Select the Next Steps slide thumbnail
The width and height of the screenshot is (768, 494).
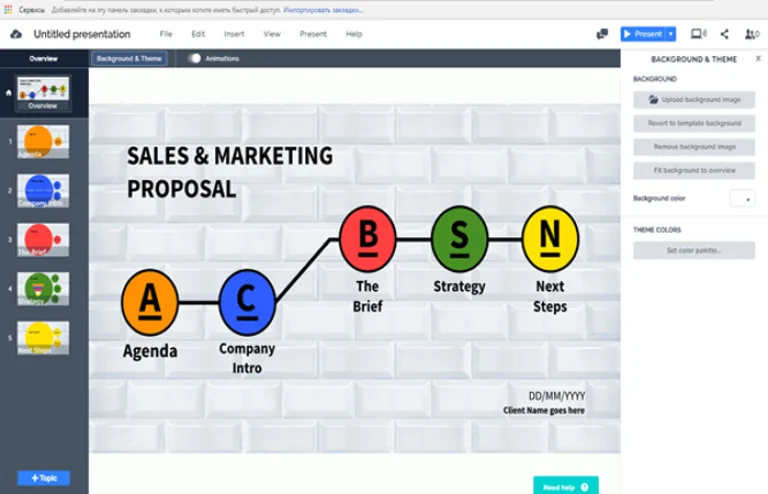coord(43,337)
